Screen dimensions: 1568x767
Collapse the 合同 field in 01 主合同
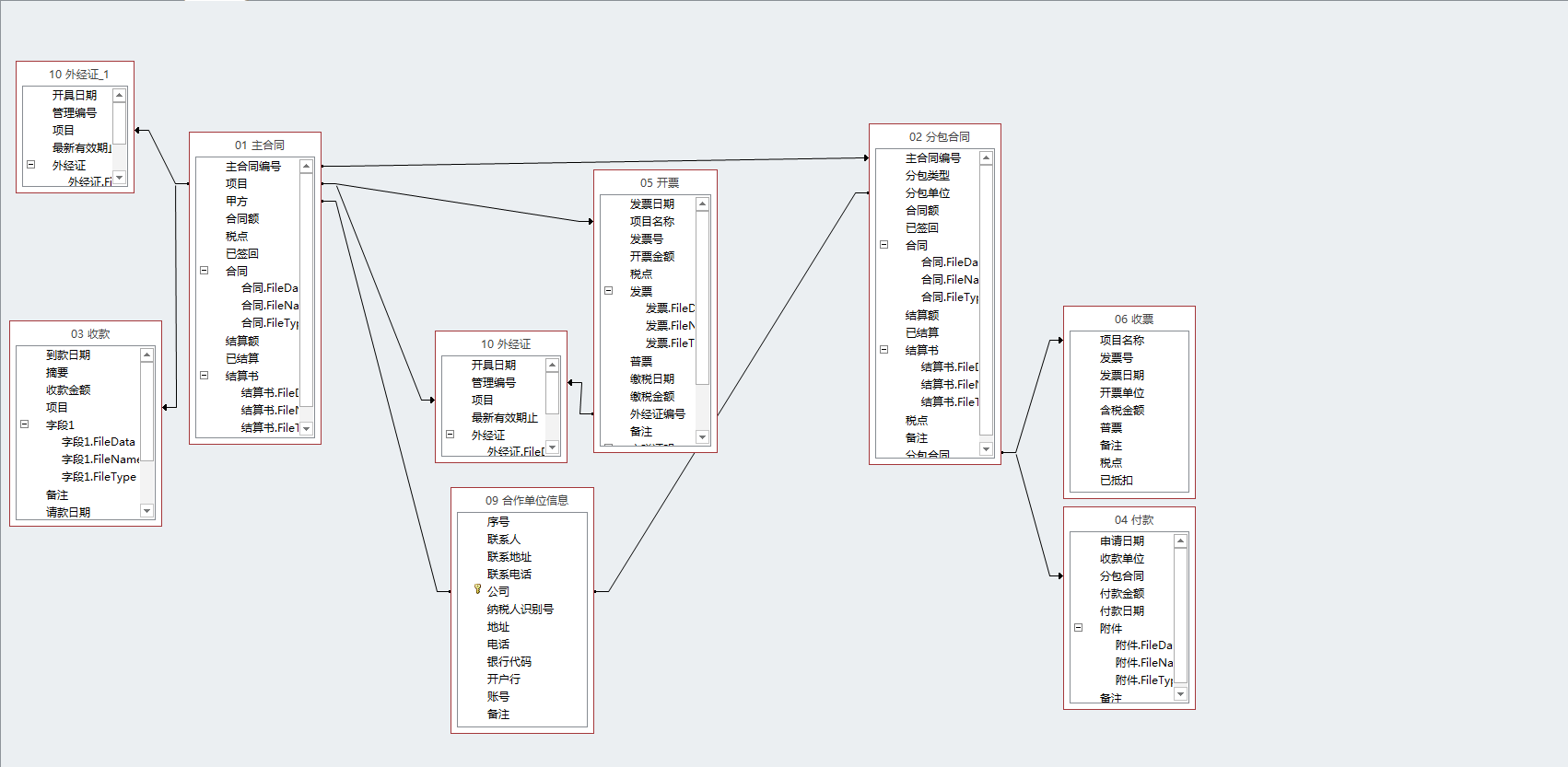[x=205, y=271]
